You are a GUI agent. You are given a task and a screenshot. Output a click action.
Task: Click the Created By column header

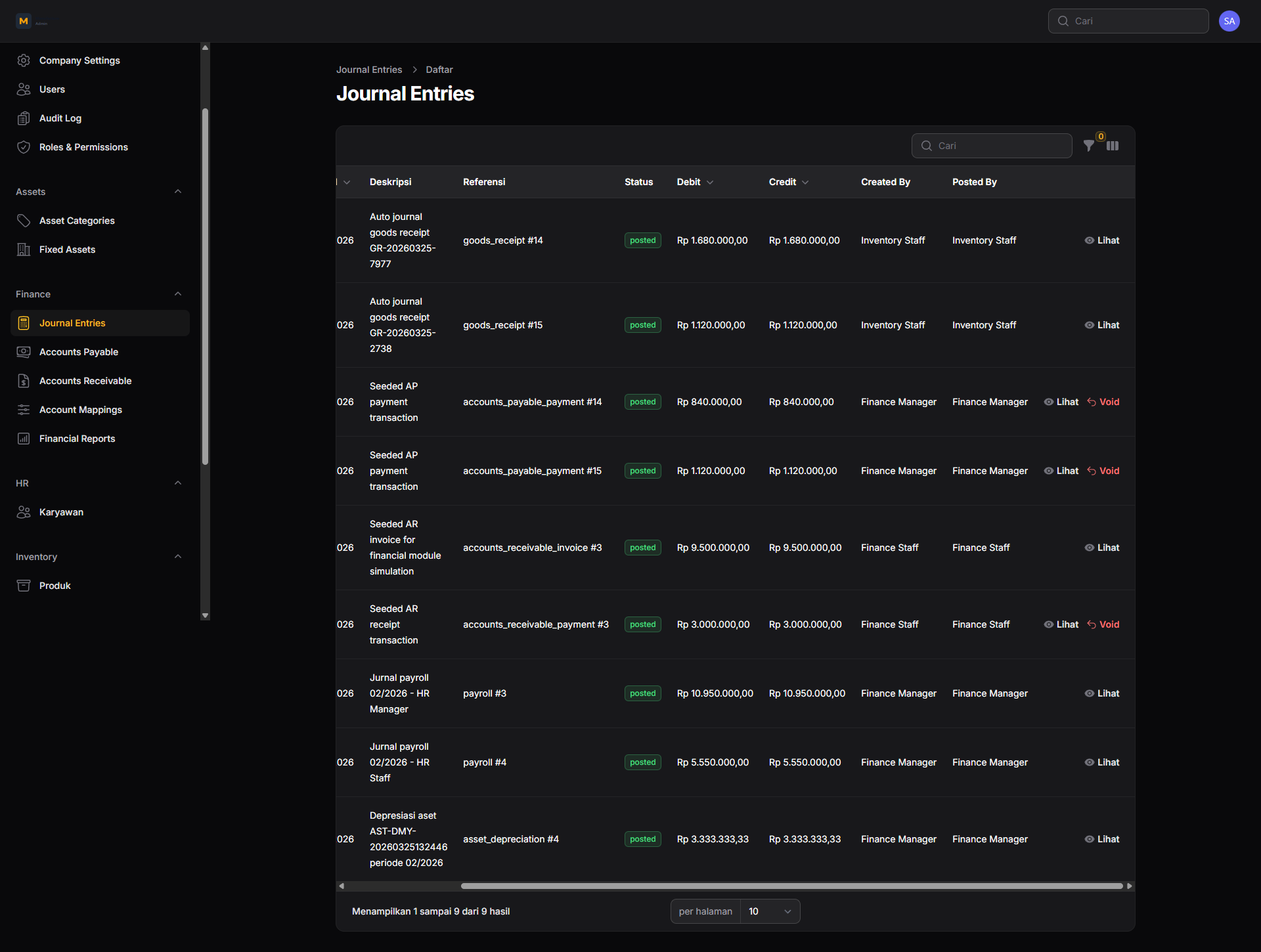click(x=885, y=182)
